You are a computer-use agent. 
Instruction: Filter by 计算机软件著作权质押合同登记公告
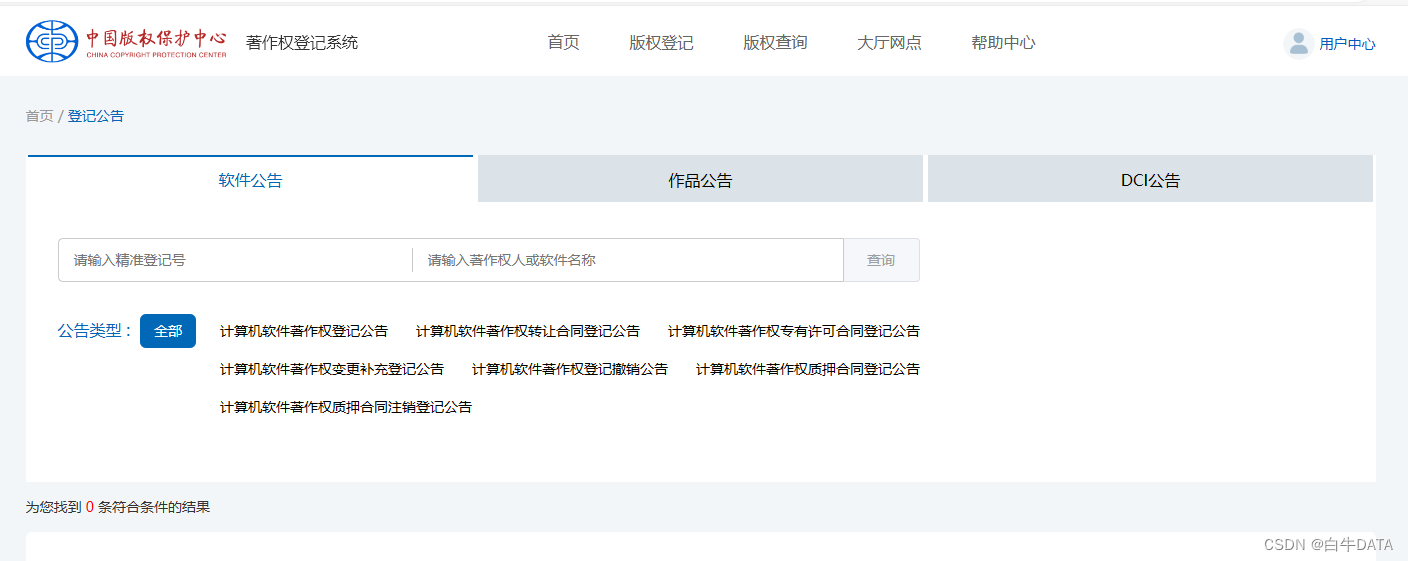[808, 369]
